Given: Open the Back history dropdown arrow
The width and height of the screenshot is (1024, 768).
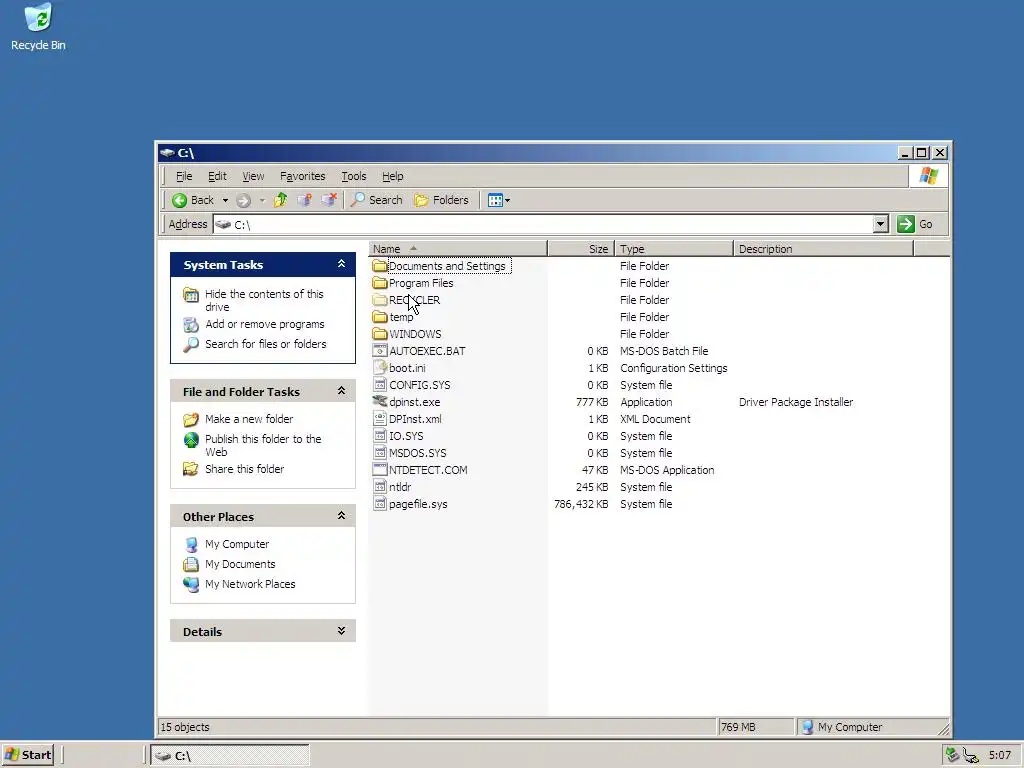Looking at the screenshot, I should [x=225, y=200].
